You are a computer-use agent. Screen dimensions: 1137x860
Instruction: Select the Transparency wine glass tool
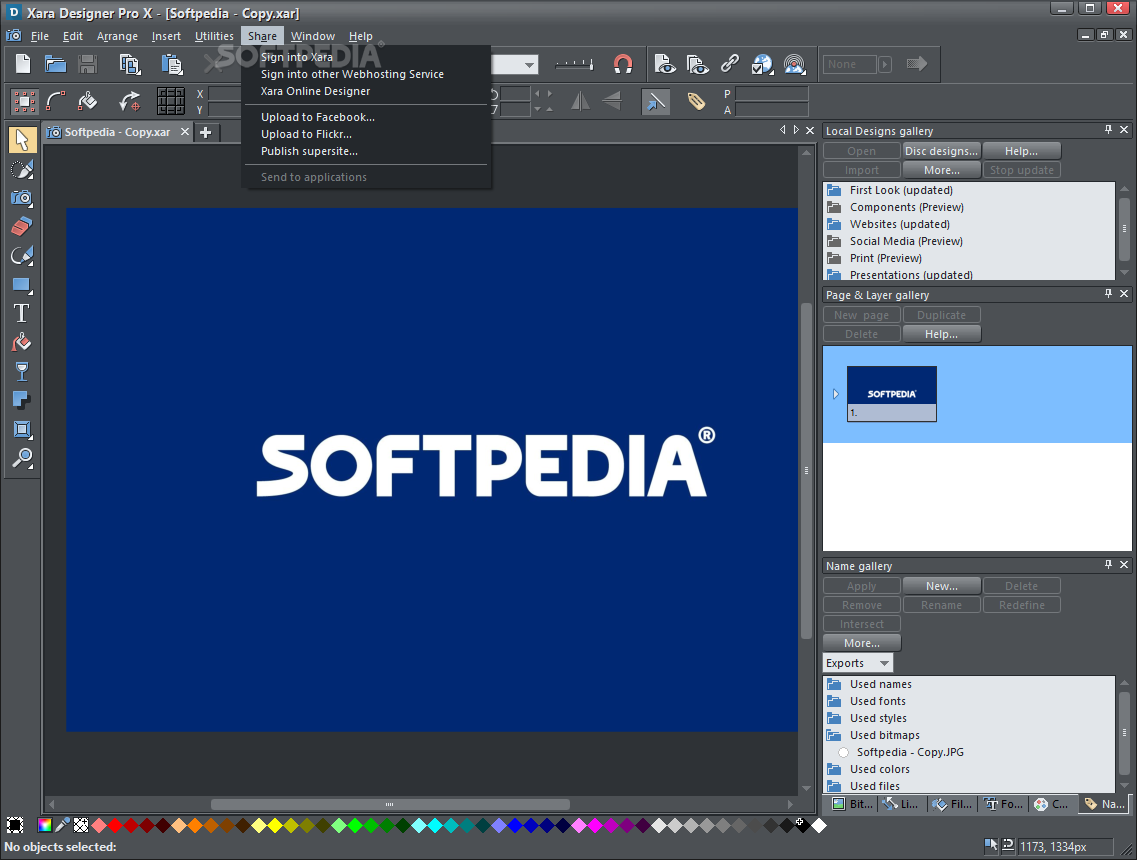(x=22, y=371)
